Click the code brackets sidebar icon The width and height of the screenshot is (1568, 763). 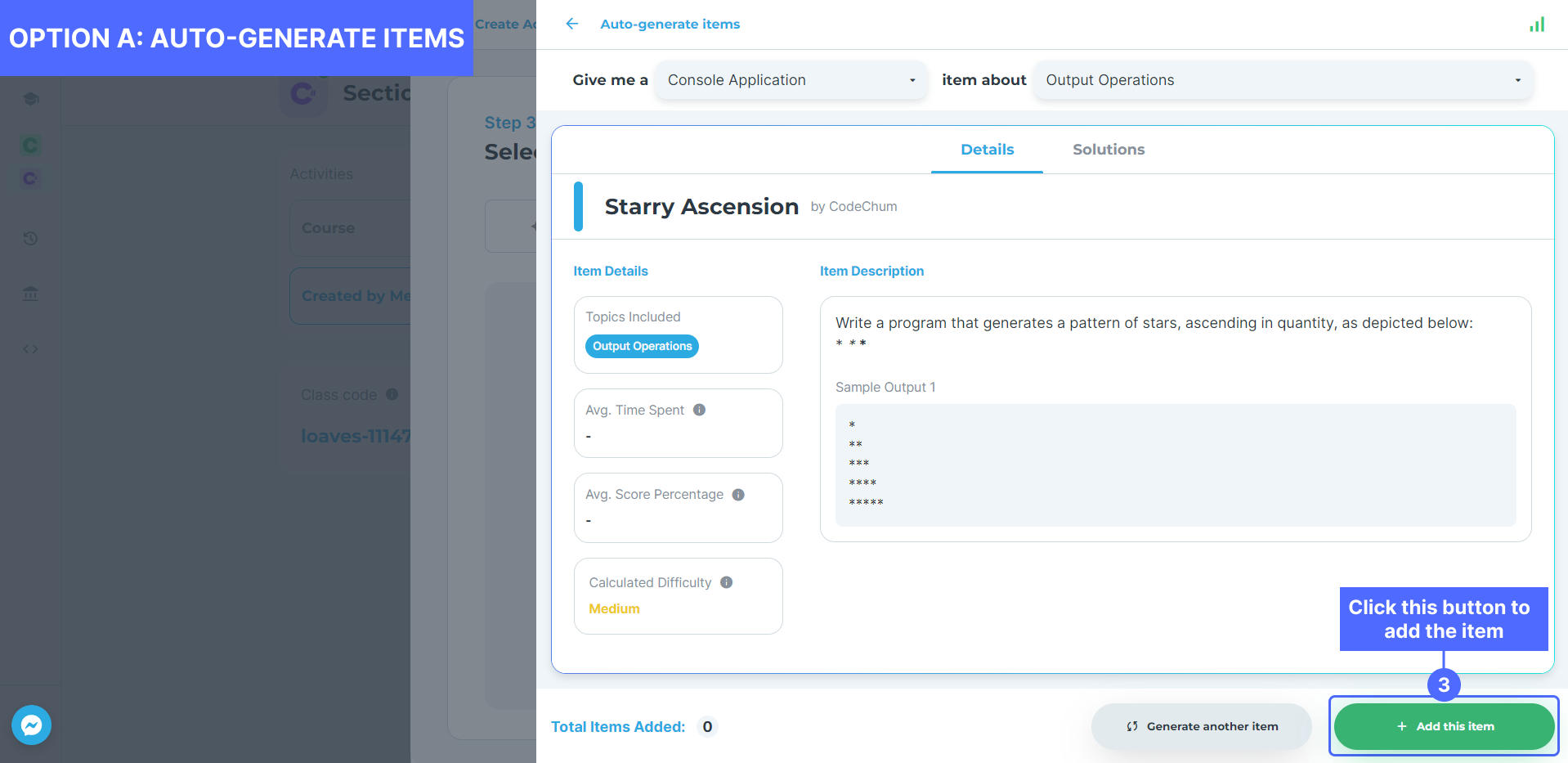31,349
